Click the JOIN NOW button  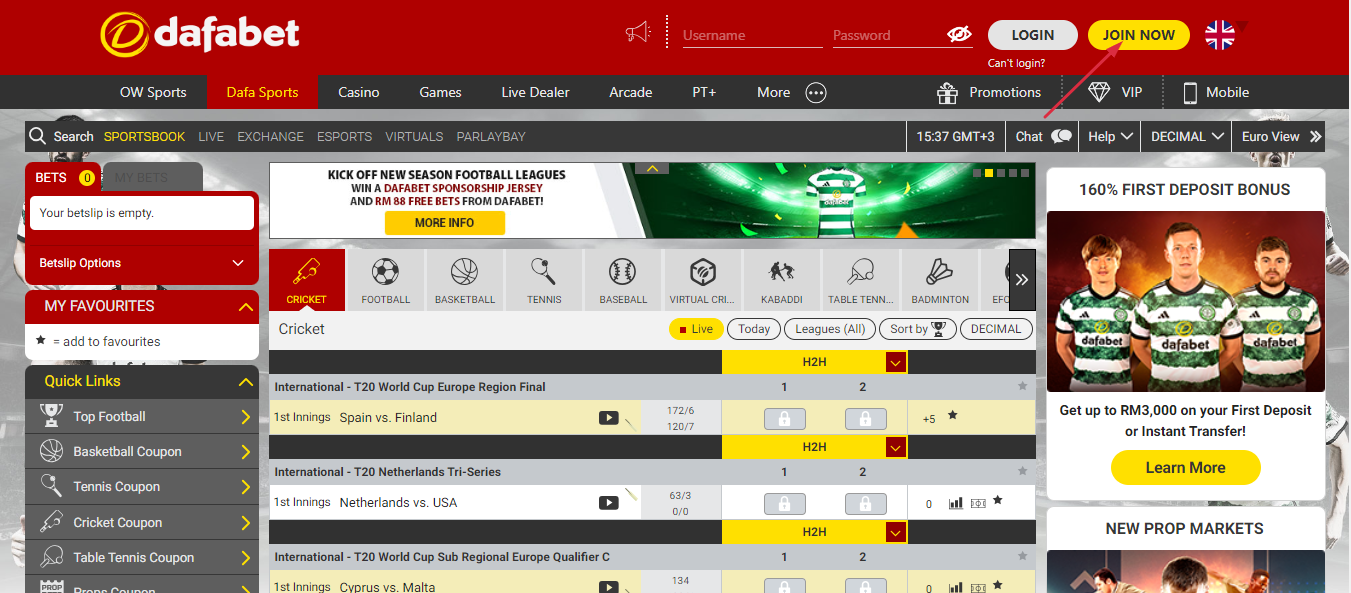tap(1138, 35)
